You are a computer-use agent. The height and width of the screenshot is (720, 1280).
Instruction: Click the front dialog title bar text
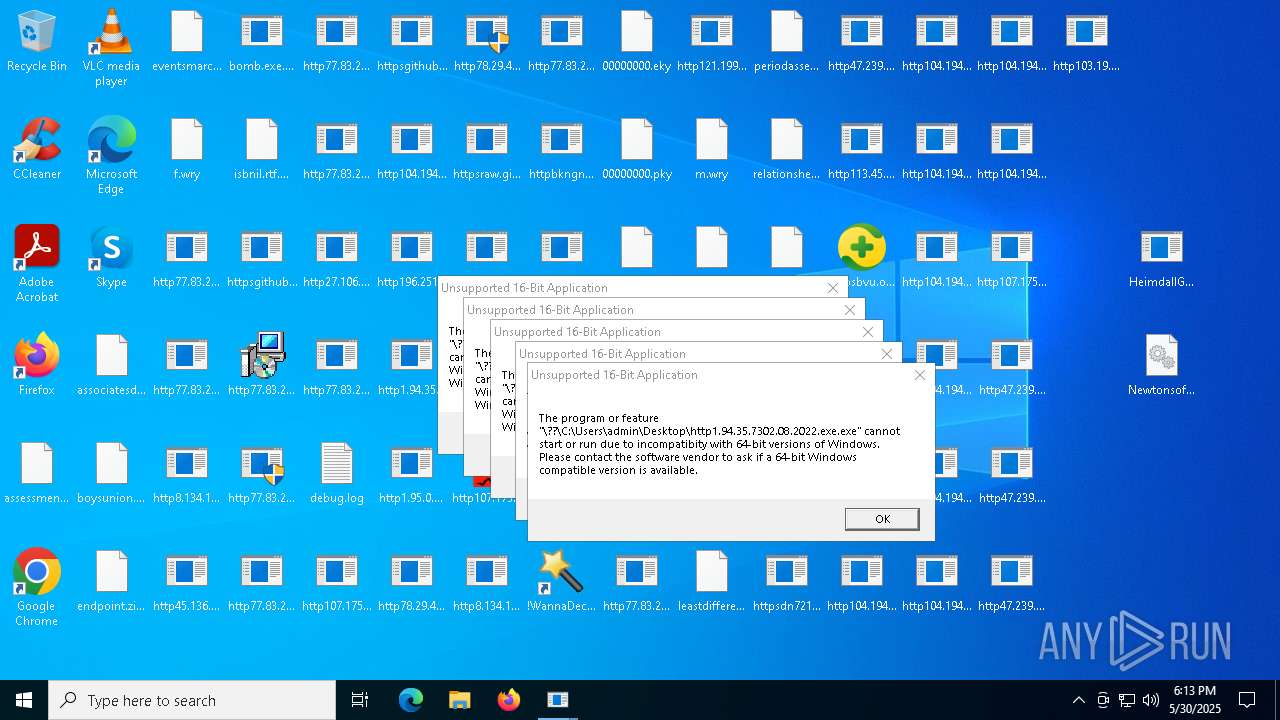614,375
